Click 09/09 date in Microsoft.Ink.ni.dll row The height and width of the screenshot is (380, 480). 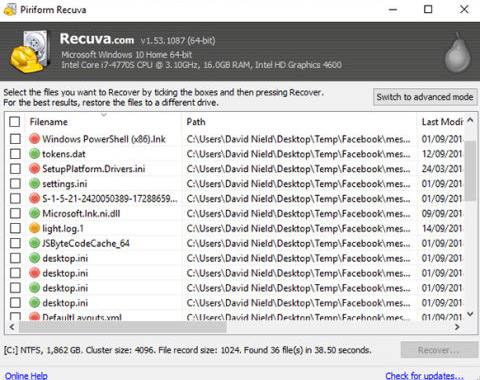(442, 213)
